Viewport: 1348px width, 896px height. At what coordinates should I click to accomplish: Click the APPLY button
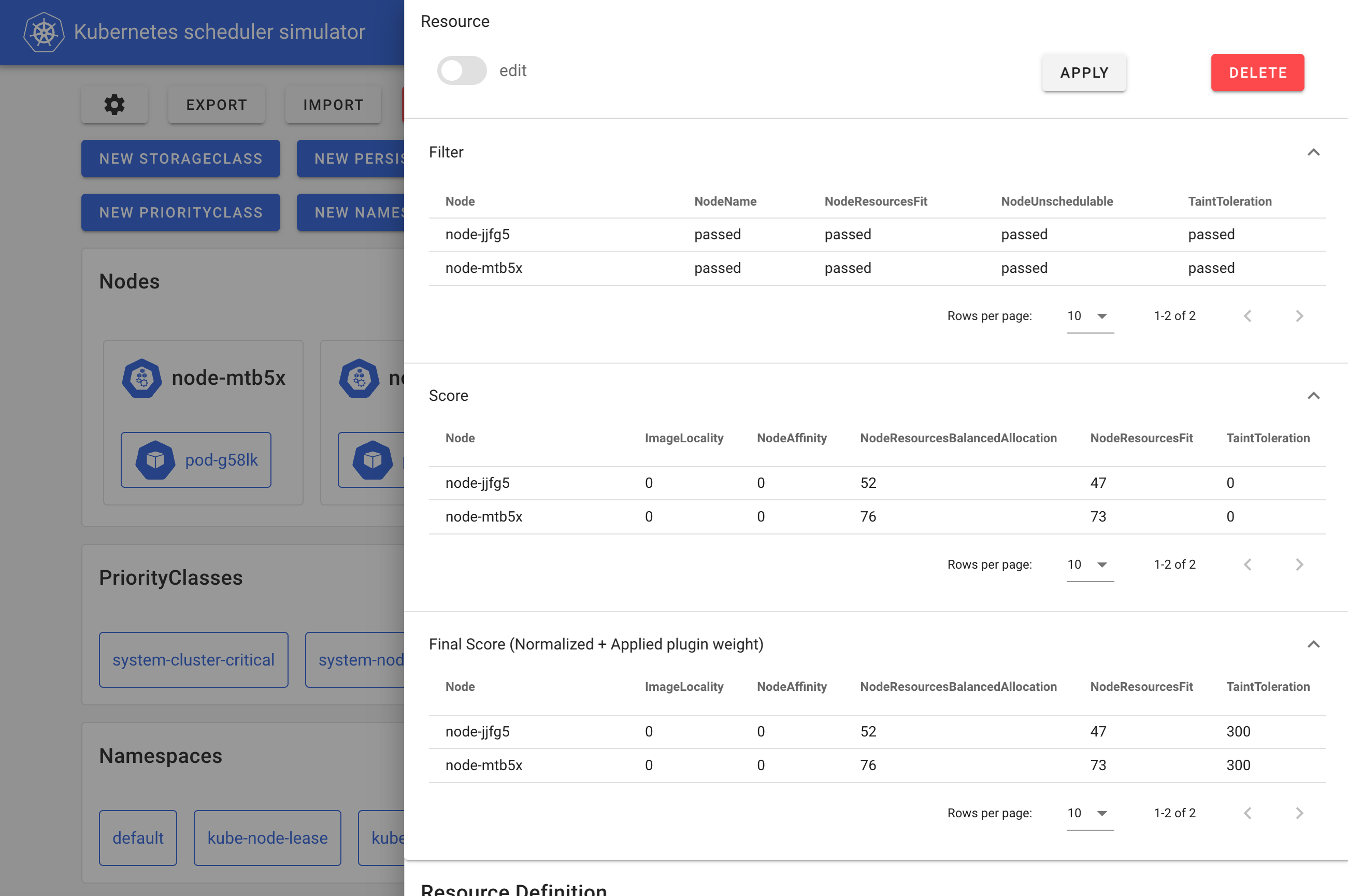click(1083, 73)
